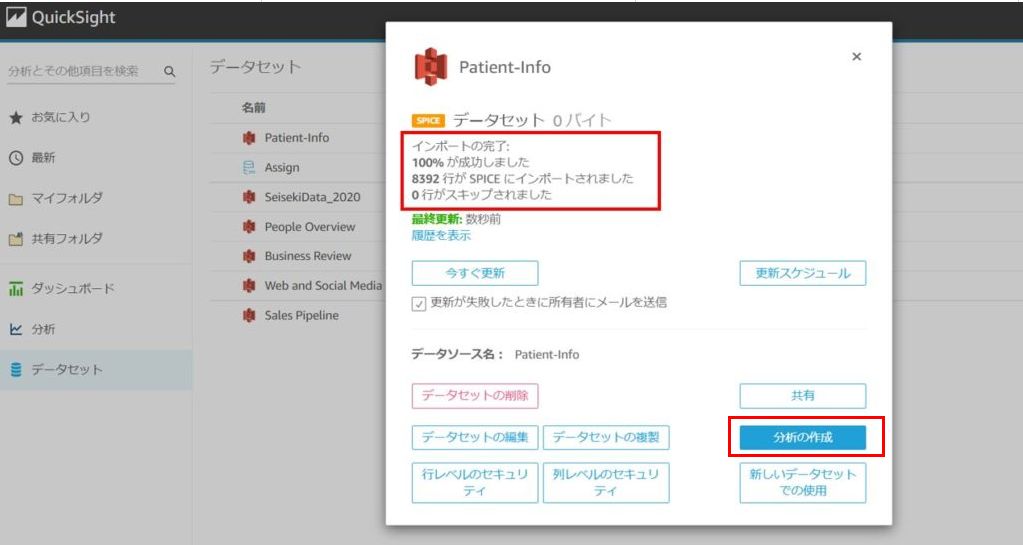Viewport: 1023px width, 545px height.
Task: Open 共有フォルダ in the sidebar
Action: click(x=67, y=239)
